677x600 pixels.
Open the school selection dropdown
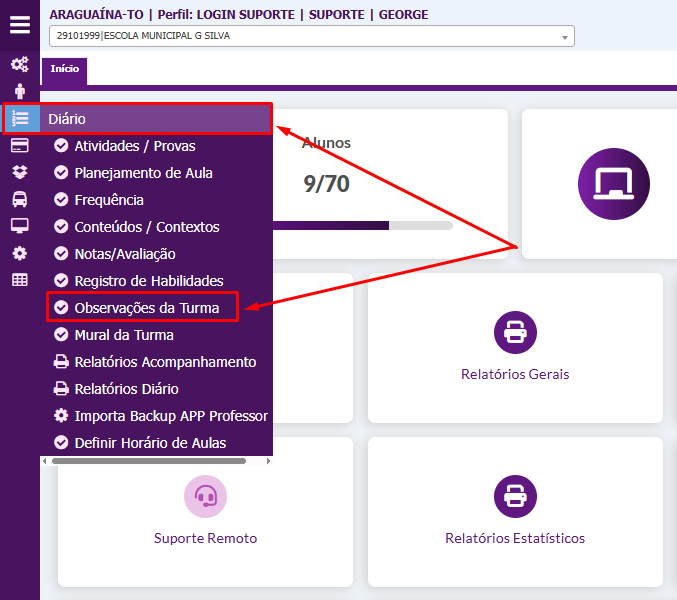coord(311,37)
